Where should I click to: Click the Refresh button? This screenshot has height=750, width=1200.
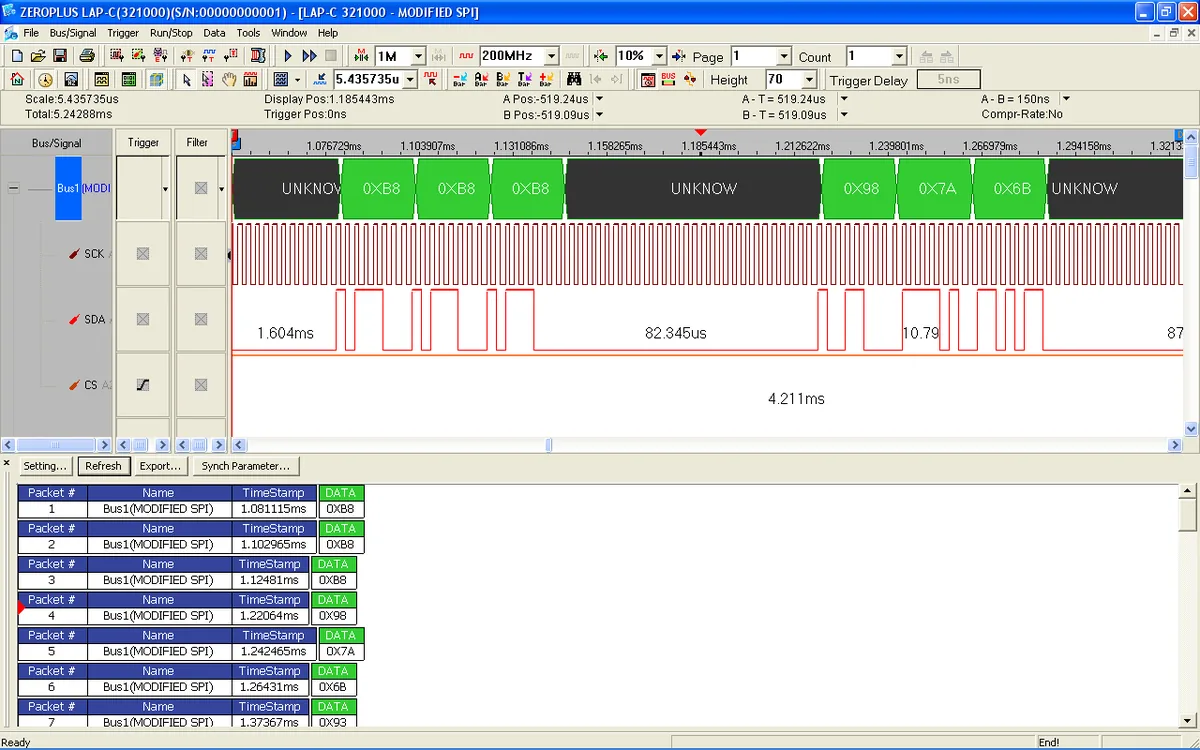click(103, 466)
